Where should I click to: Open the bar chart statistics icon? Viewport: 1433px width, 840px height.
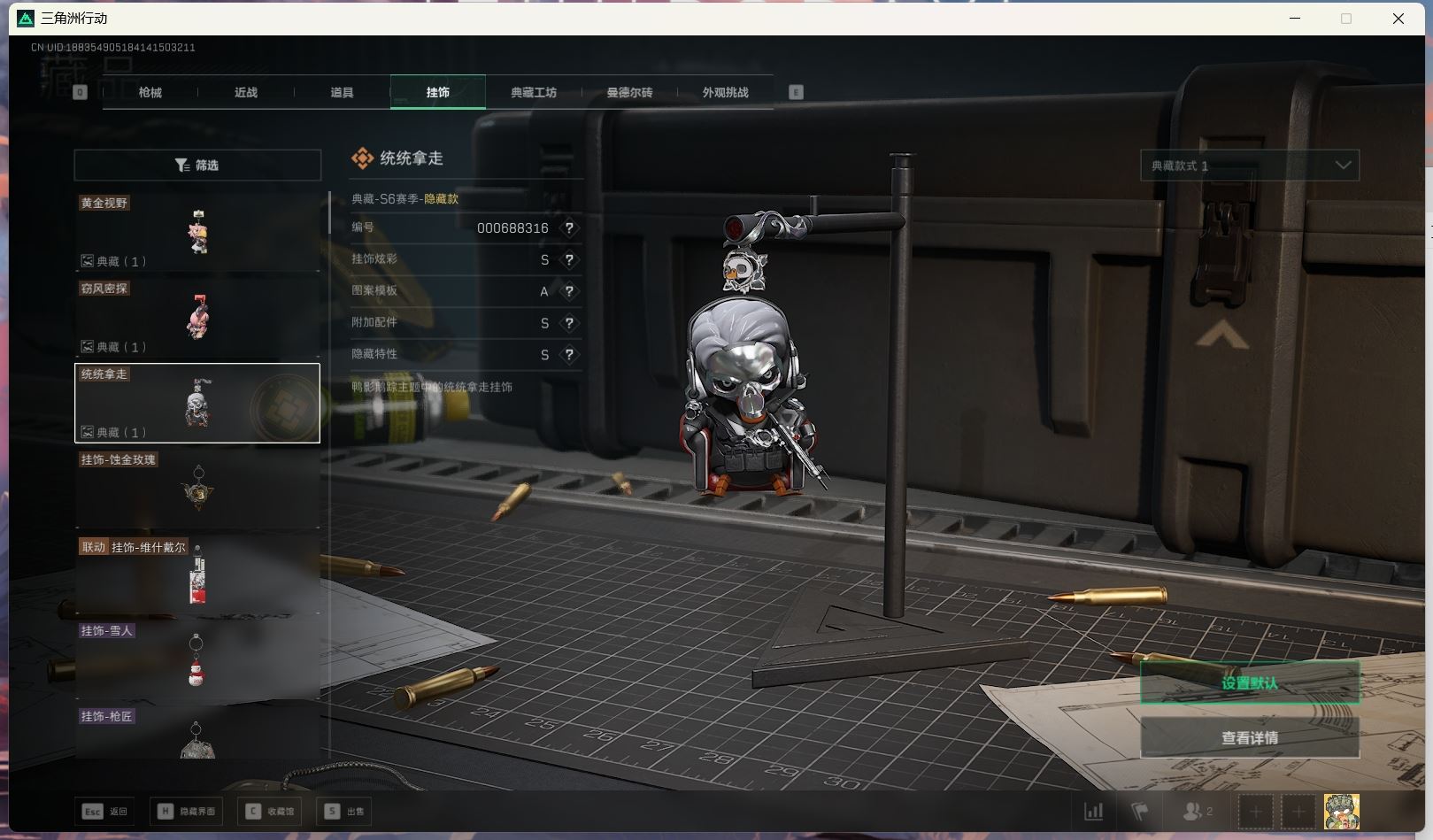1094,811
